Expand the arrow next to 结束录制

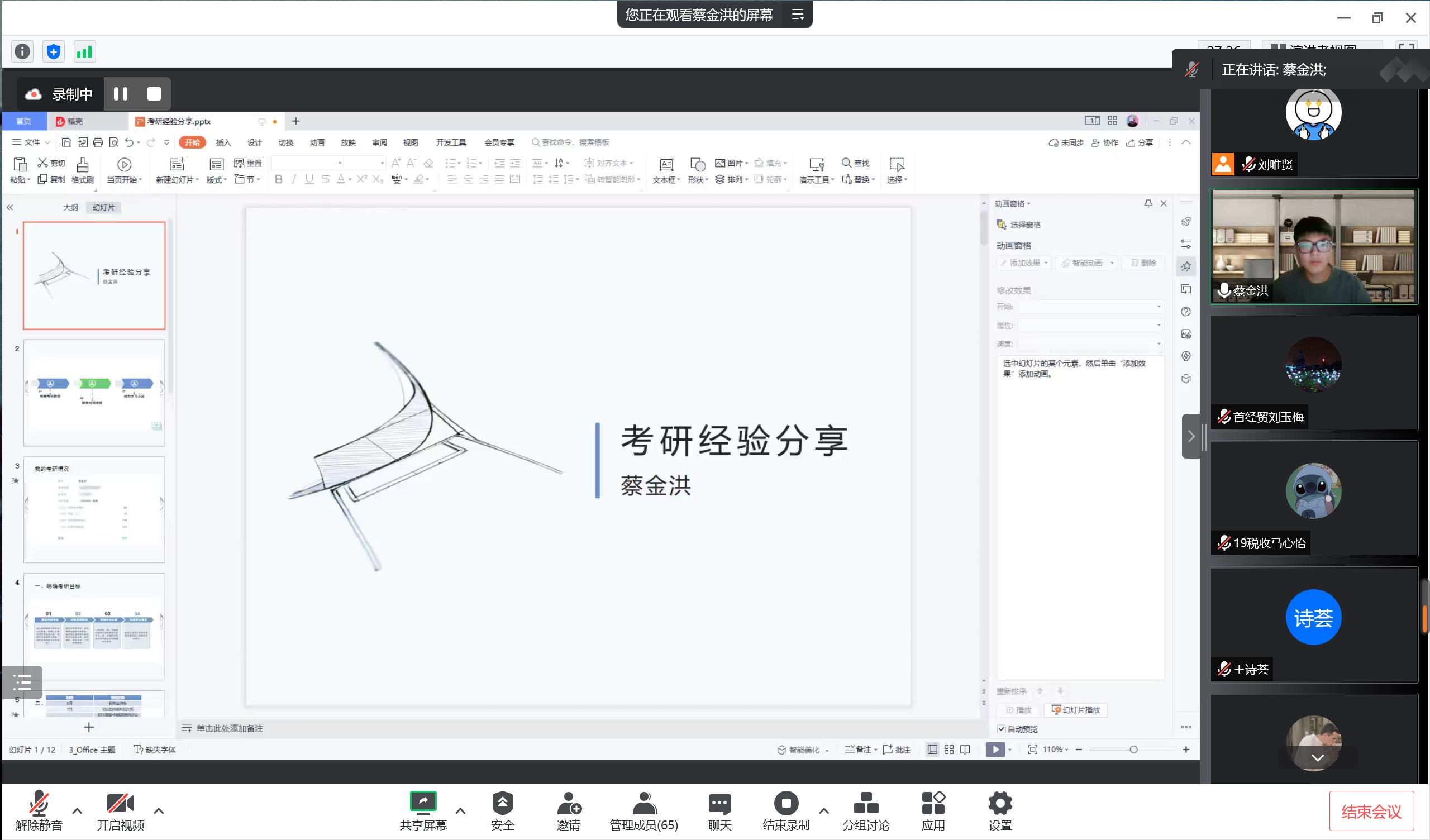(823, 810)
